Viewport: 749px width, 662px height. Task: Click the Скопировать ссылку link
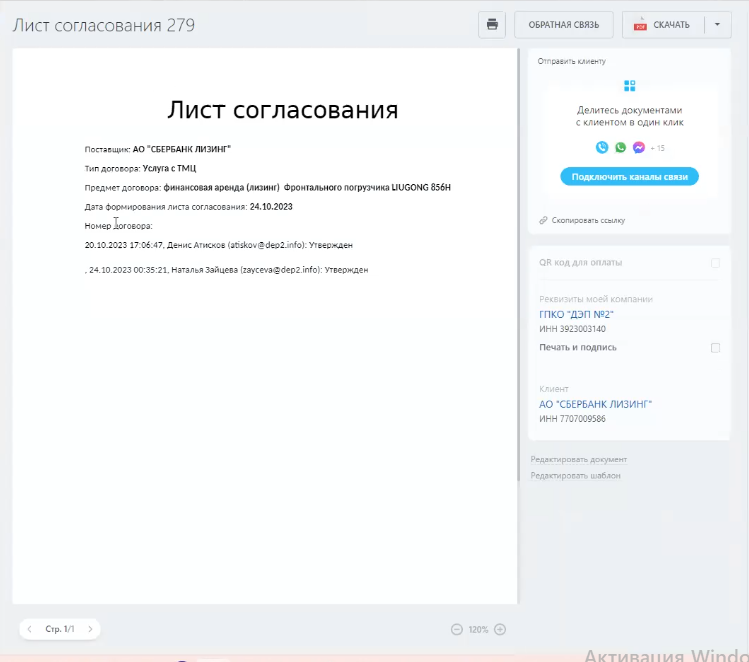[x=588, y=220]
